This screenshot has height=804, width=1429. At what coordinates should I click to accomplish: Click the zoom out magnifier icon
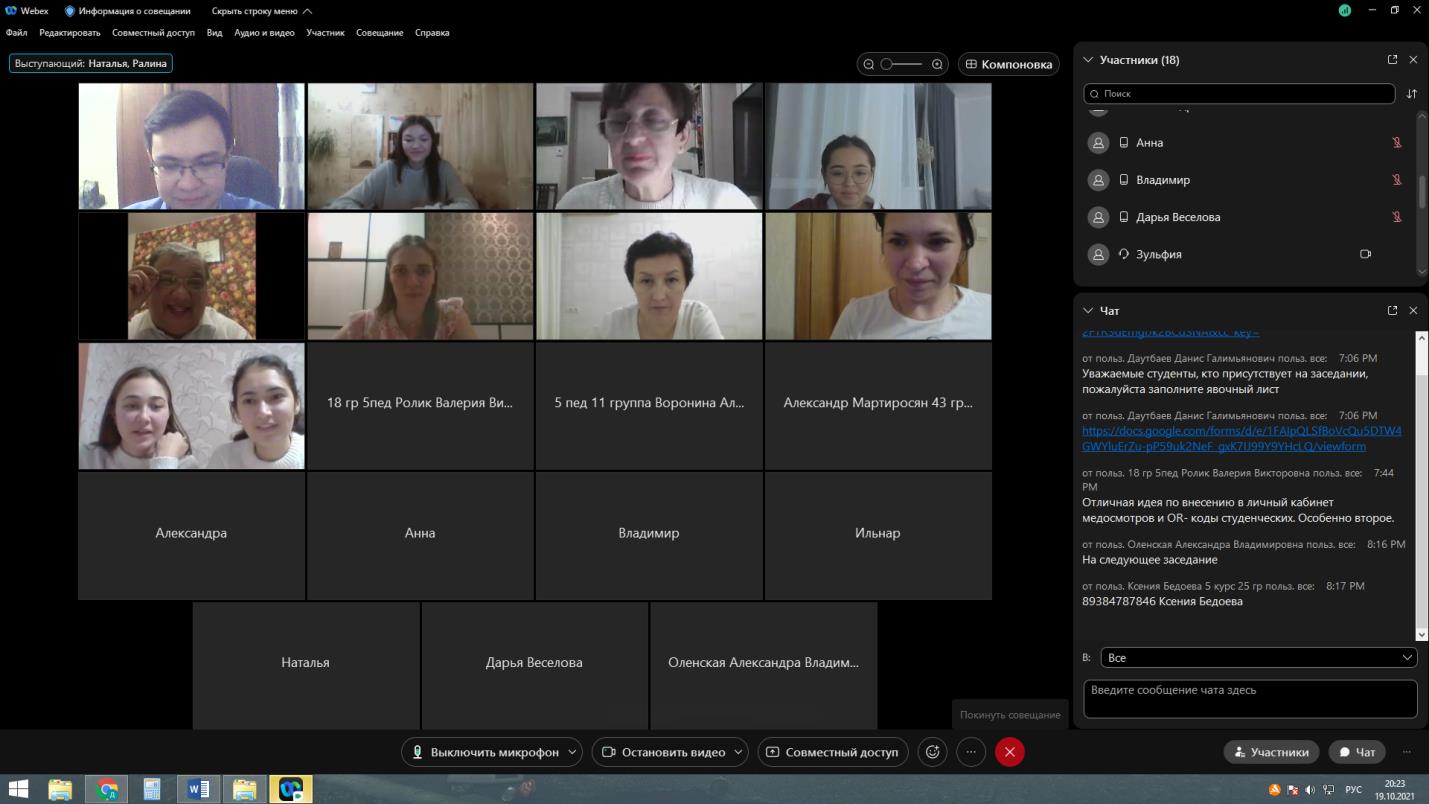point(869,64)
